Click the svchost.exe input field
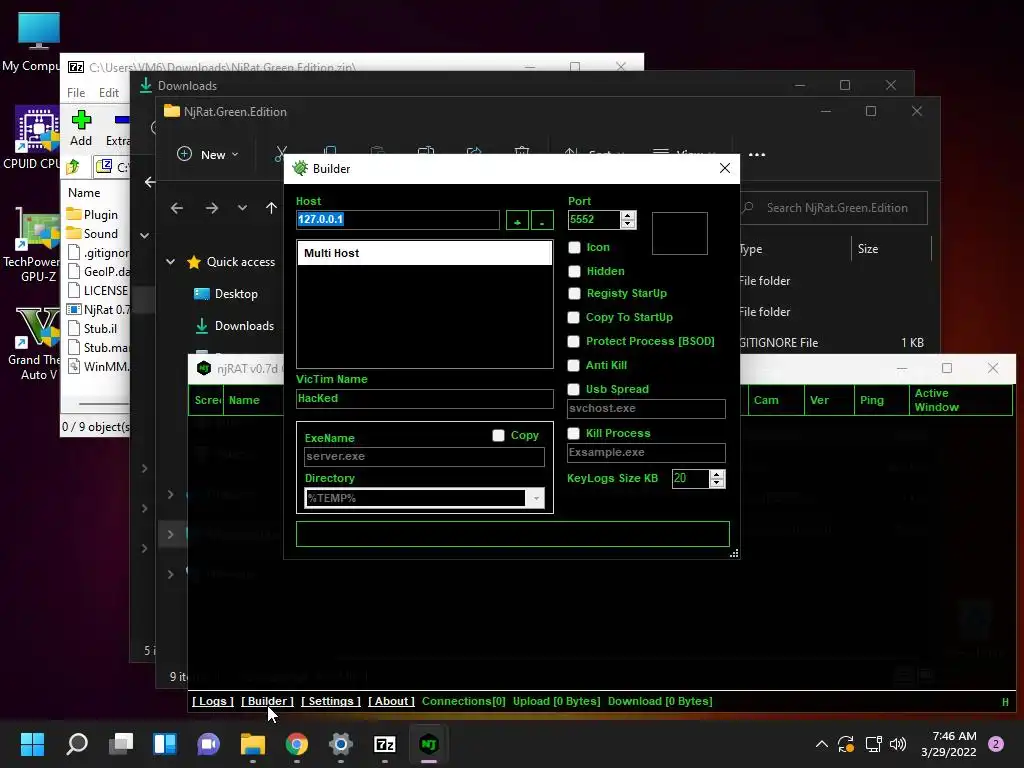 pos(646,409)
